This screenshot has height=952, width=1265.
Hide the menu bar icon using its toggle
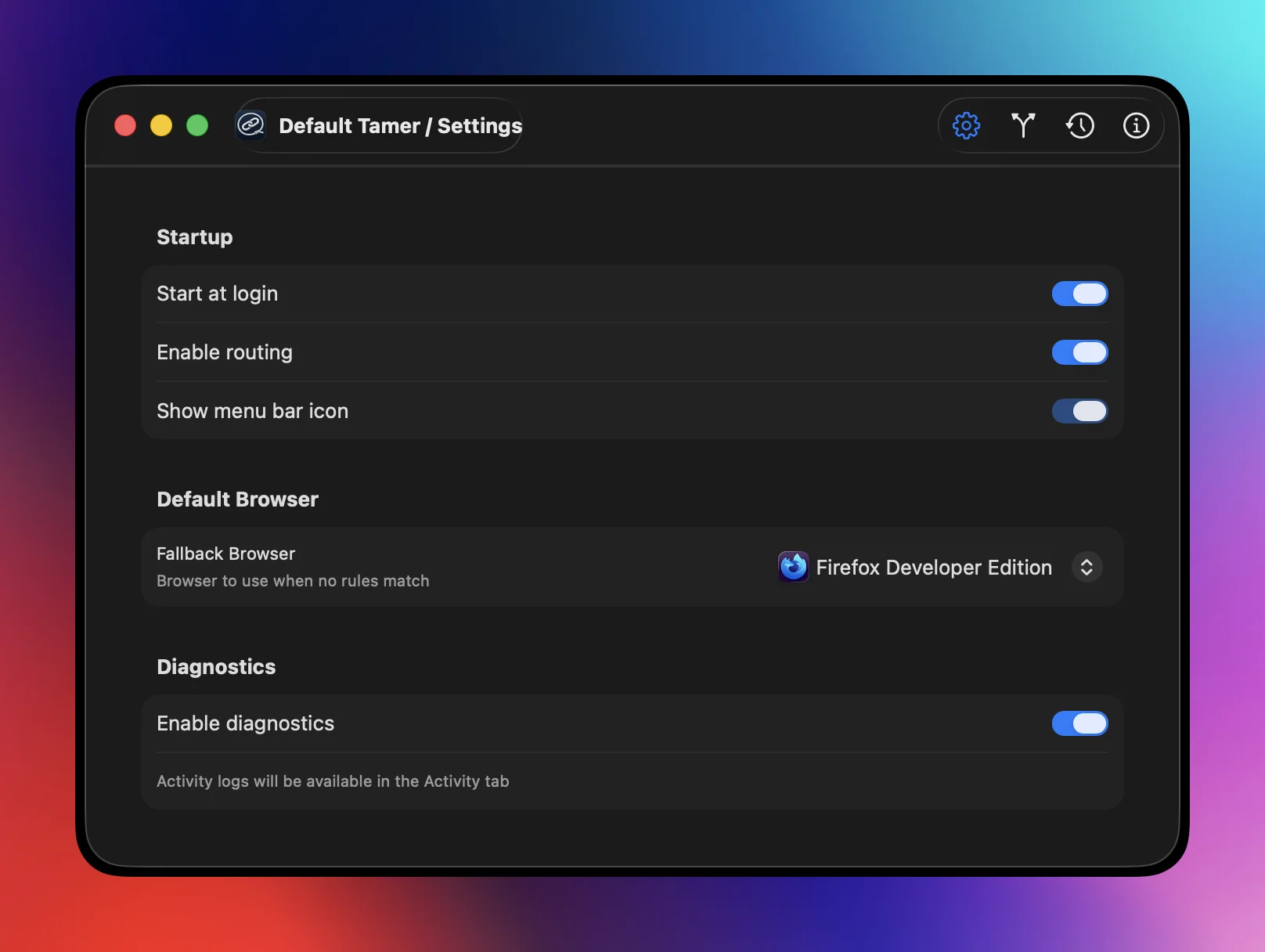coord(1079,411)
